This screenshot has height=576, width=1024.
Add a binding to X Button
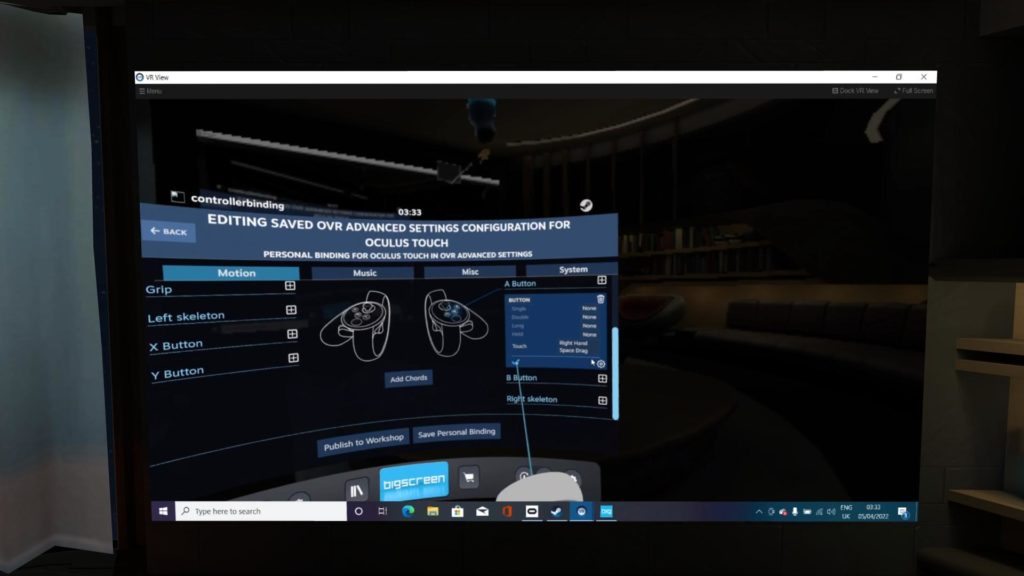point(292,334)
